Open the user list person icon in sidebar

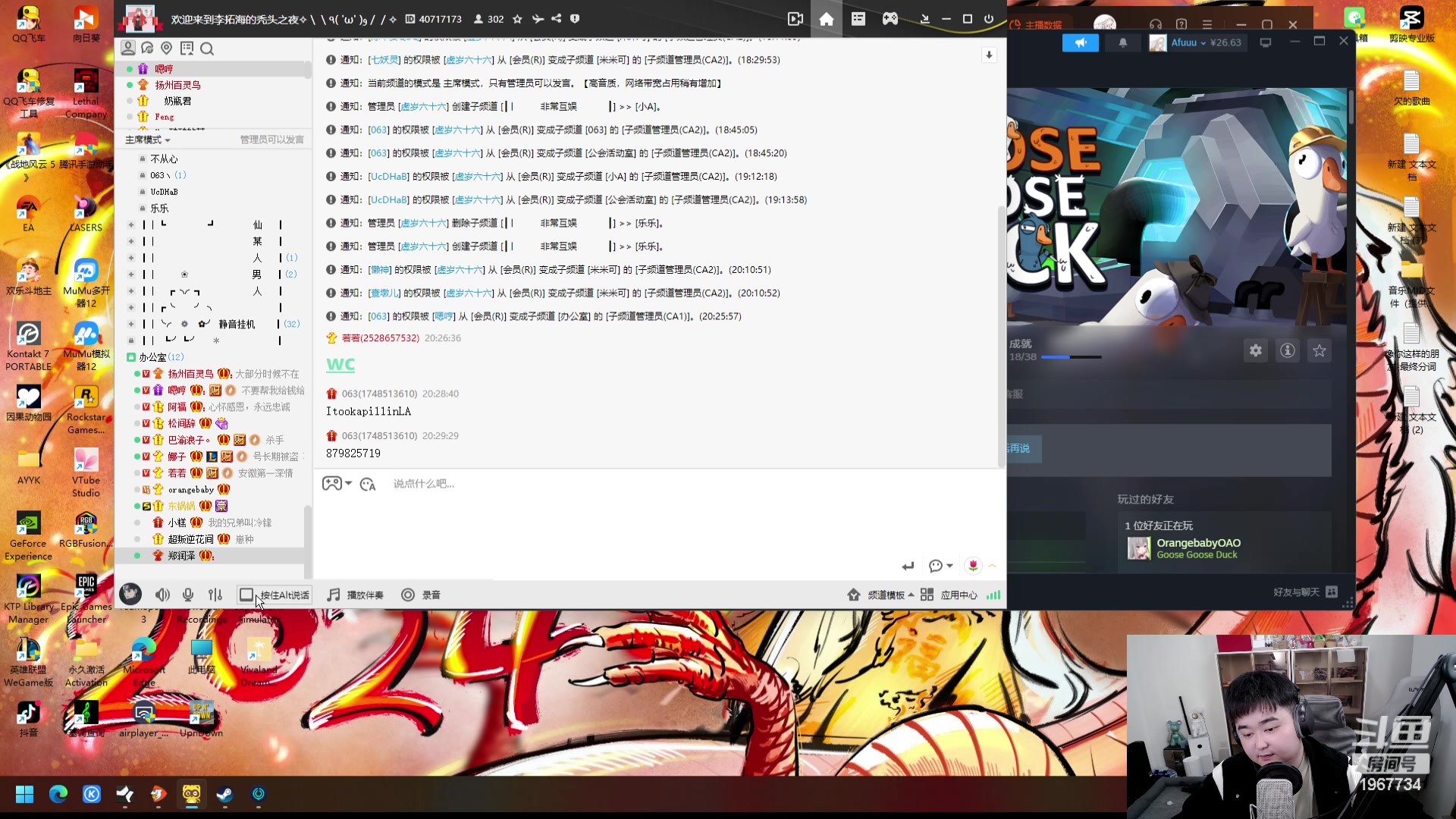pos(128,49)
